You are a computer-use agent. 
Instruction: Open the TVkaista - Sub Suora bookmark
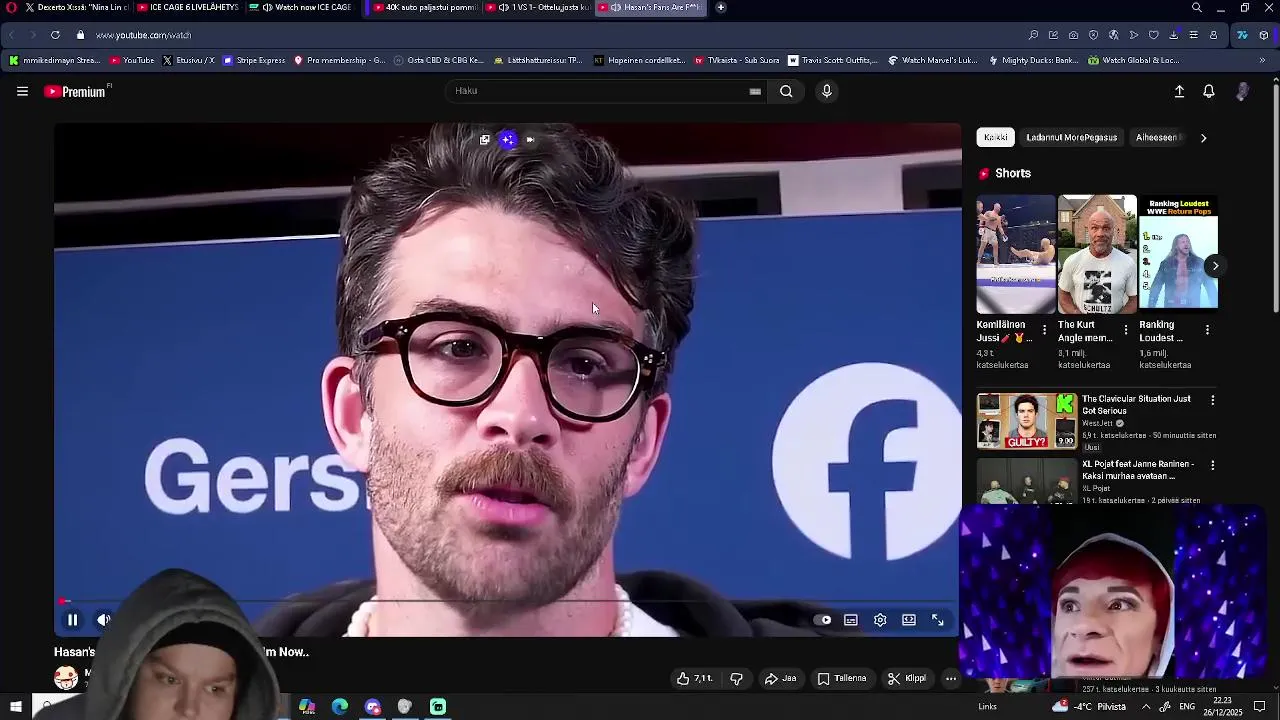click(737, 60)
